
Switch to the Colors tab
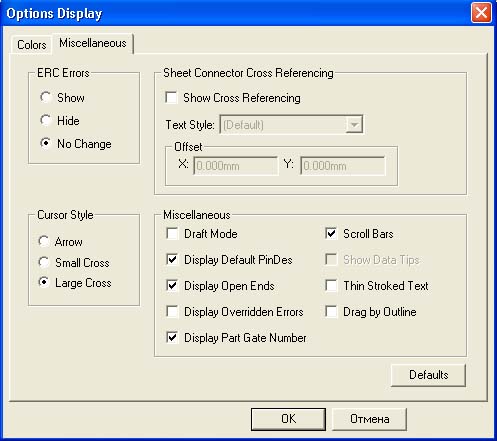(32, 45)
